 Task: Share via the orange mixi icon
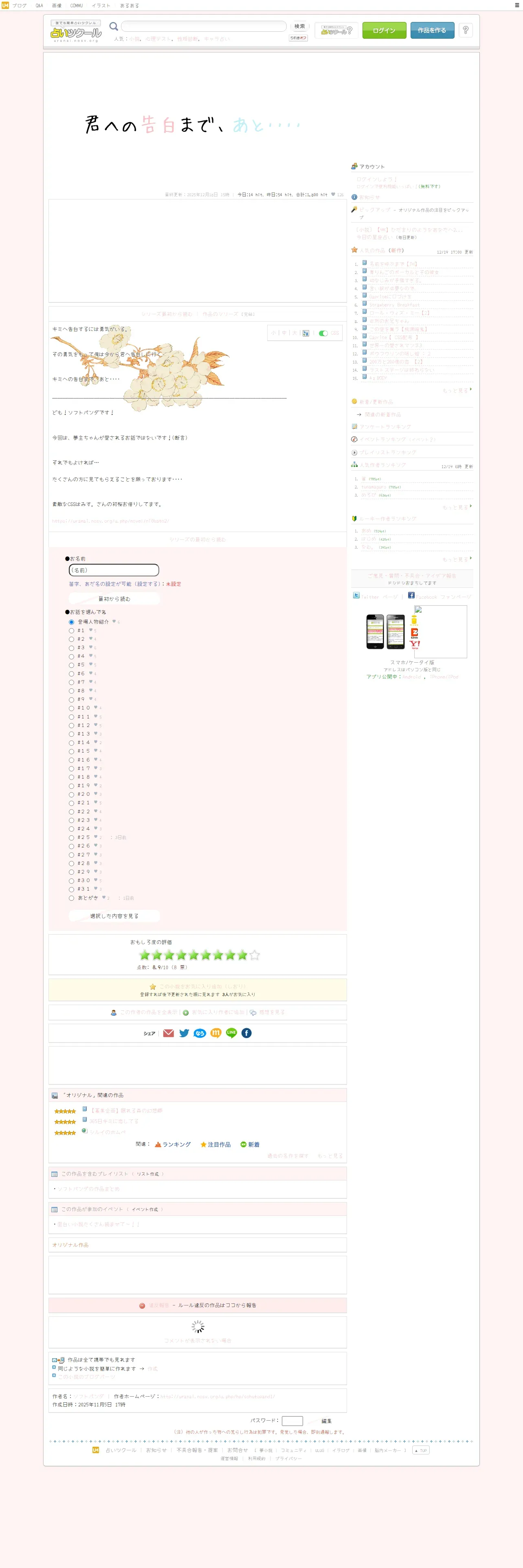point(215,1033)
